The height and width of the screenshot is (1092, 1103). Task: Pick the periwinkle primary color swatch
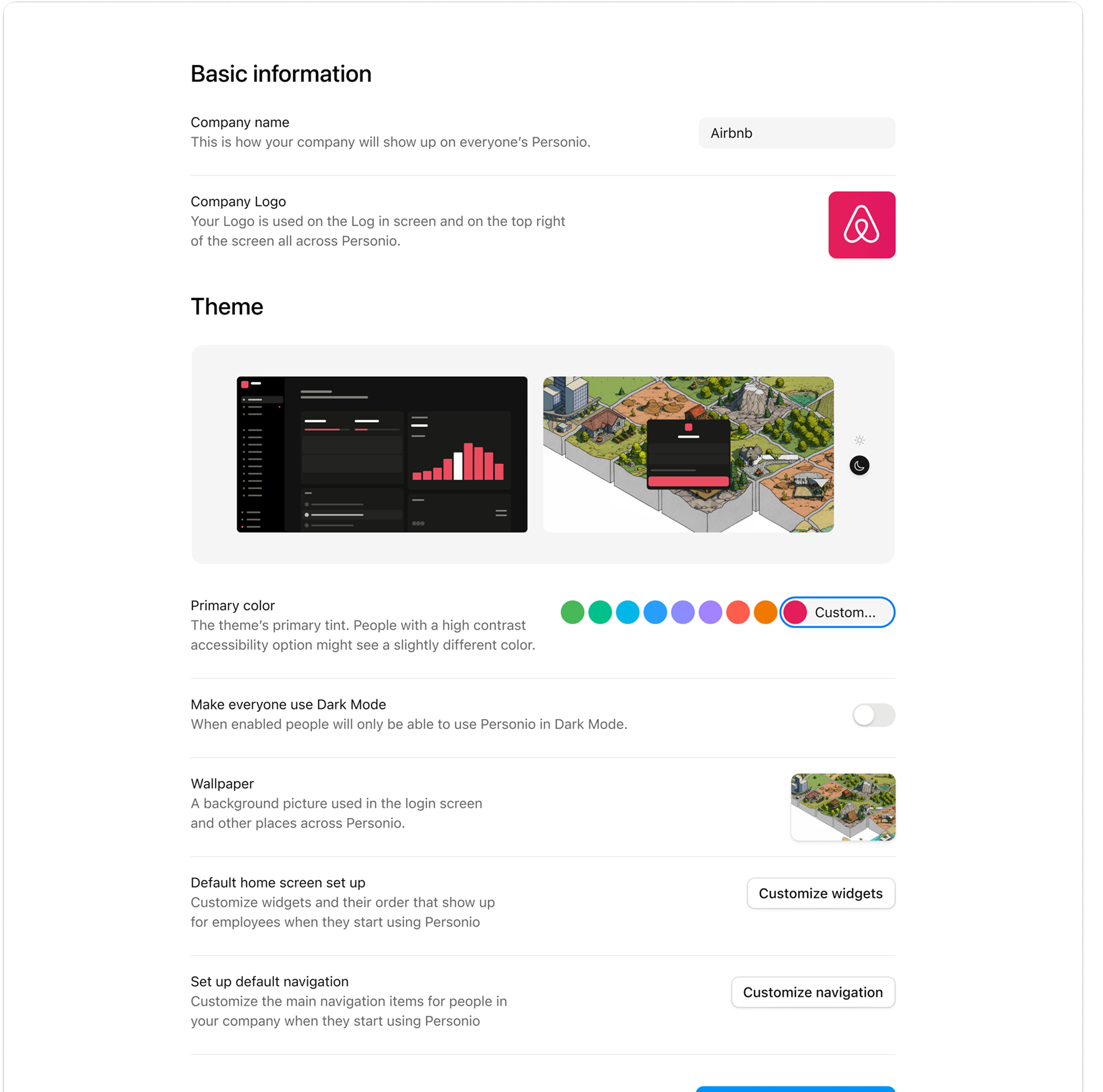683,612
